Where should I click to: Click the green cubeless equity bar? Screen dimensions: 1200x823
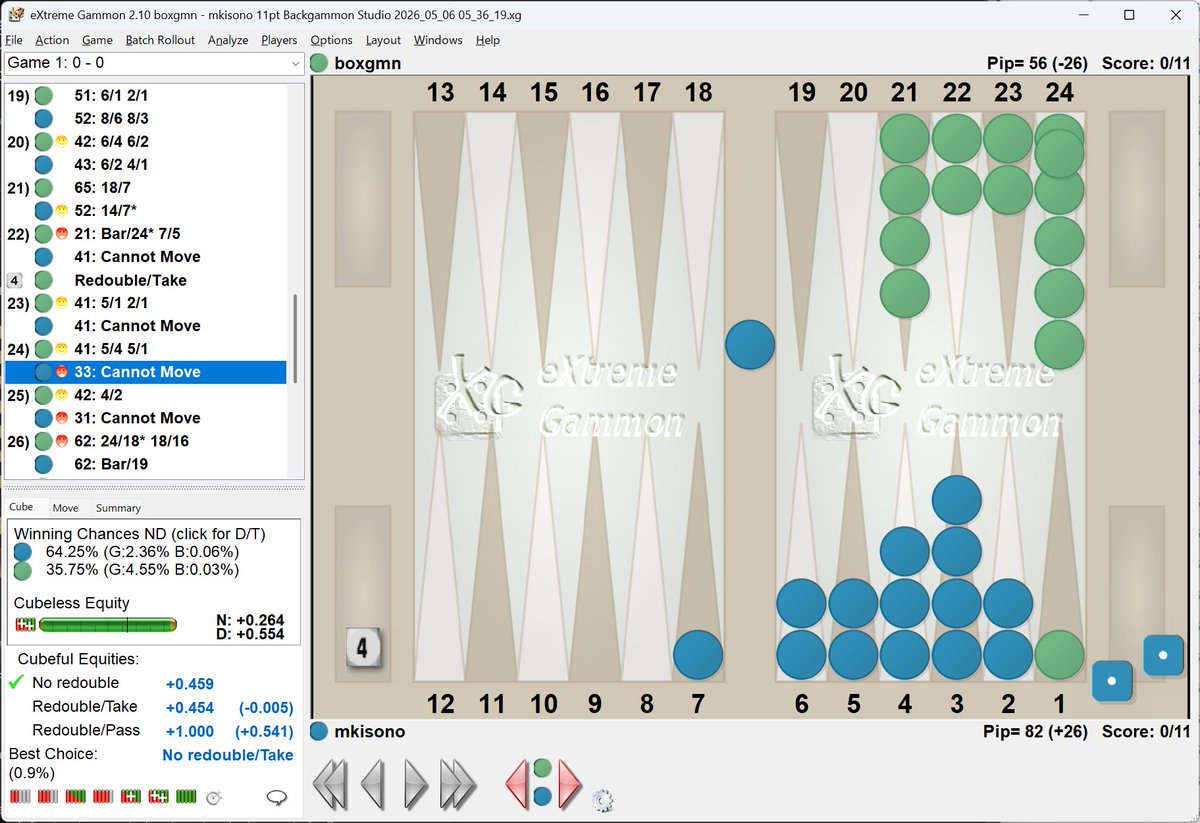107,625
